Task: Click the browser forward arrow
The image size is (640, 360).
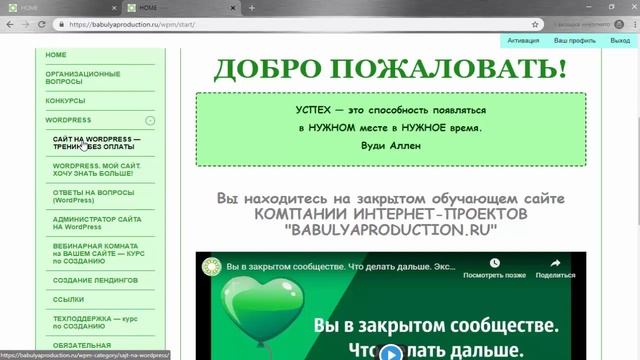Action: pyautogui.click(x=25, y=24)
